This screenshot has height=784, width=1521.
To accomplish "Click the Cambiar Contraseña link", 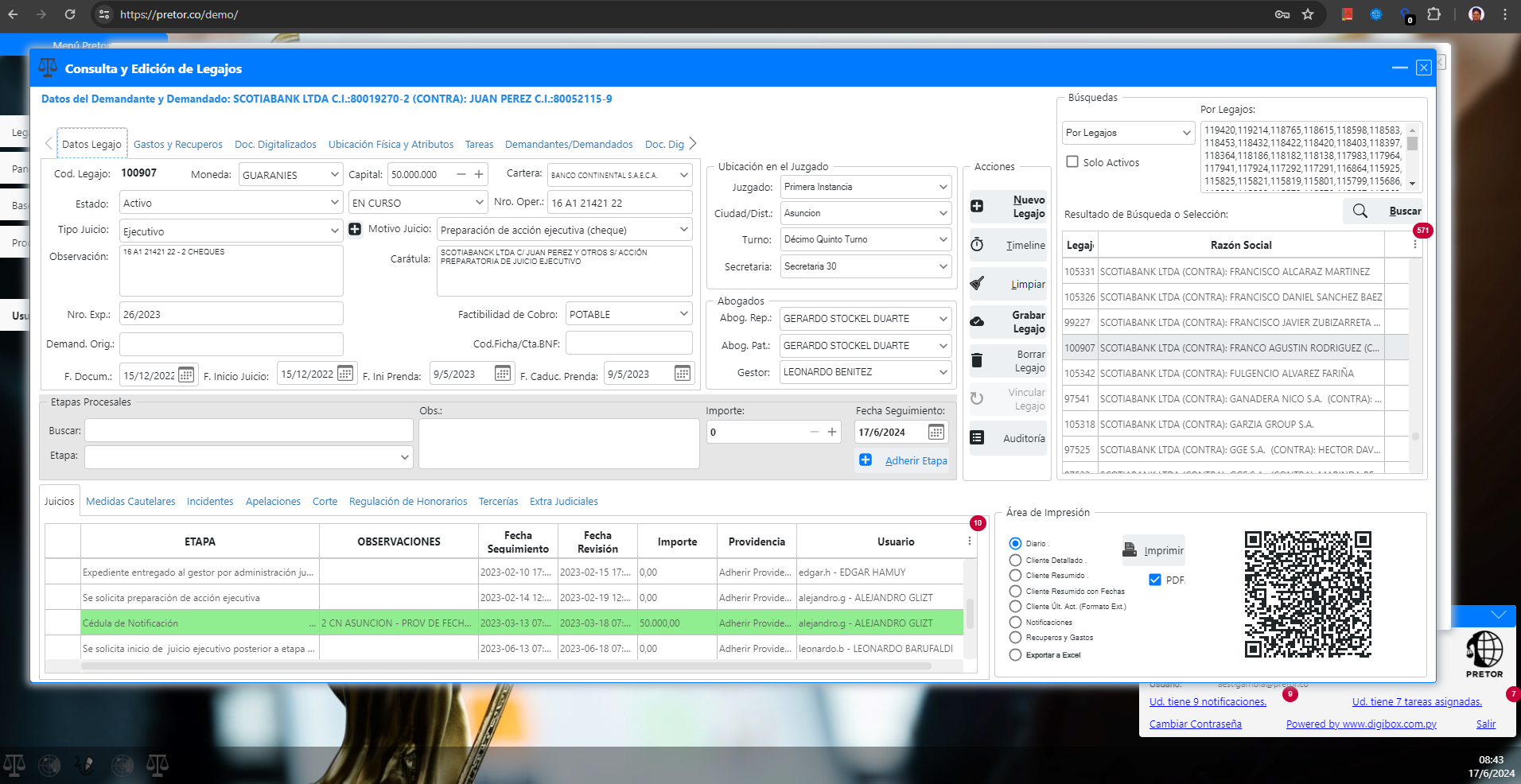I will click(1195, 724).
